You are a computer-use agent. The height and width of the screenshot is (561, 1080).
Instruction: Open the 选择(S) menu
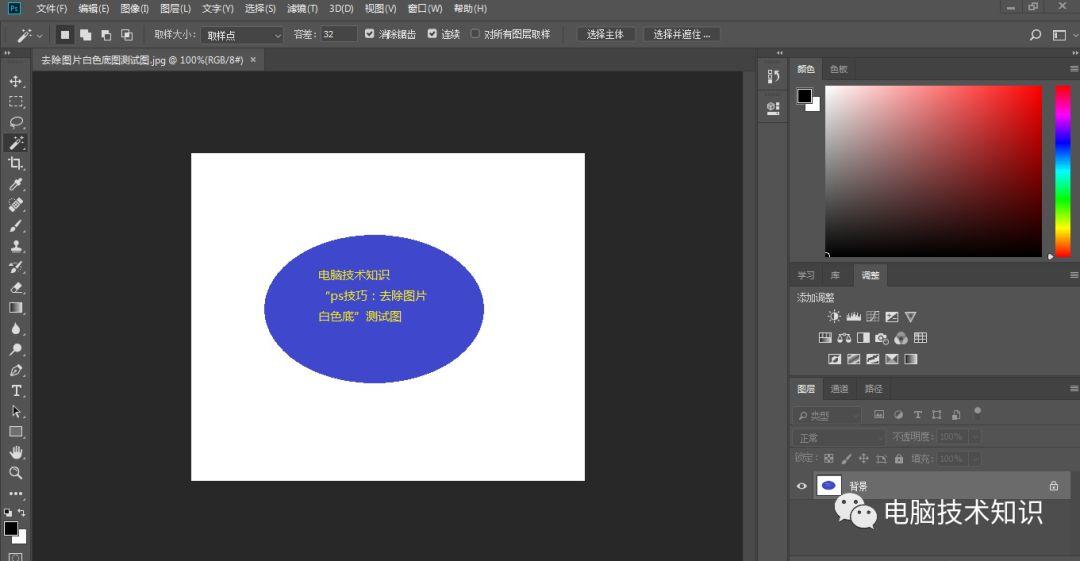point(260,9)
